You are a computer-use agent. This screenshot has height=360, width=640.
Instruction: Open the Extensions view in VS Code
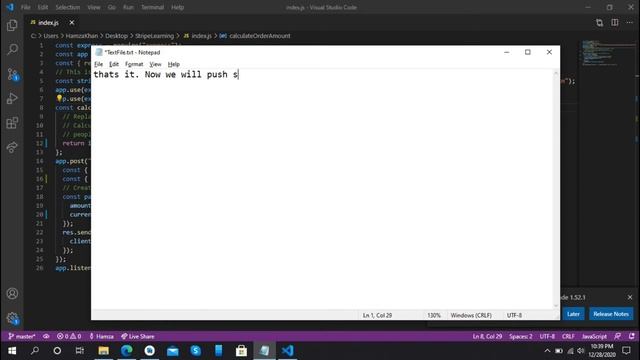coord(12,123)
